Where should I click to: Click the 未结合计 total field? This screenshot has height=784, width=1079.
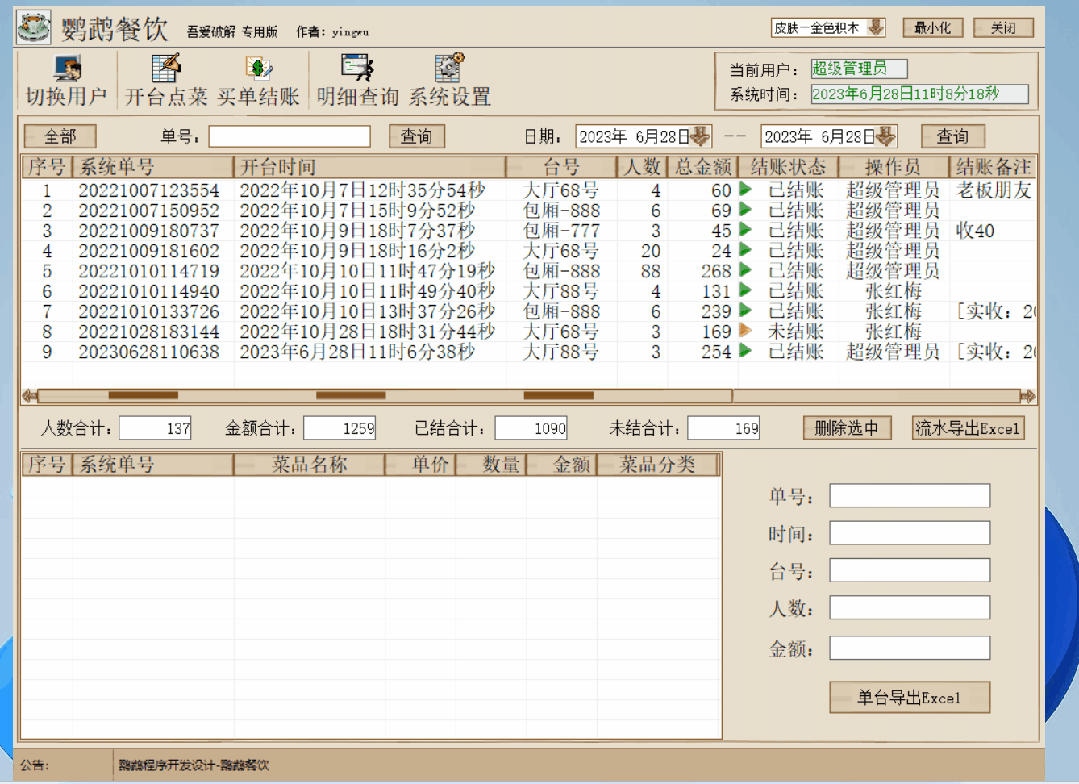724,428
